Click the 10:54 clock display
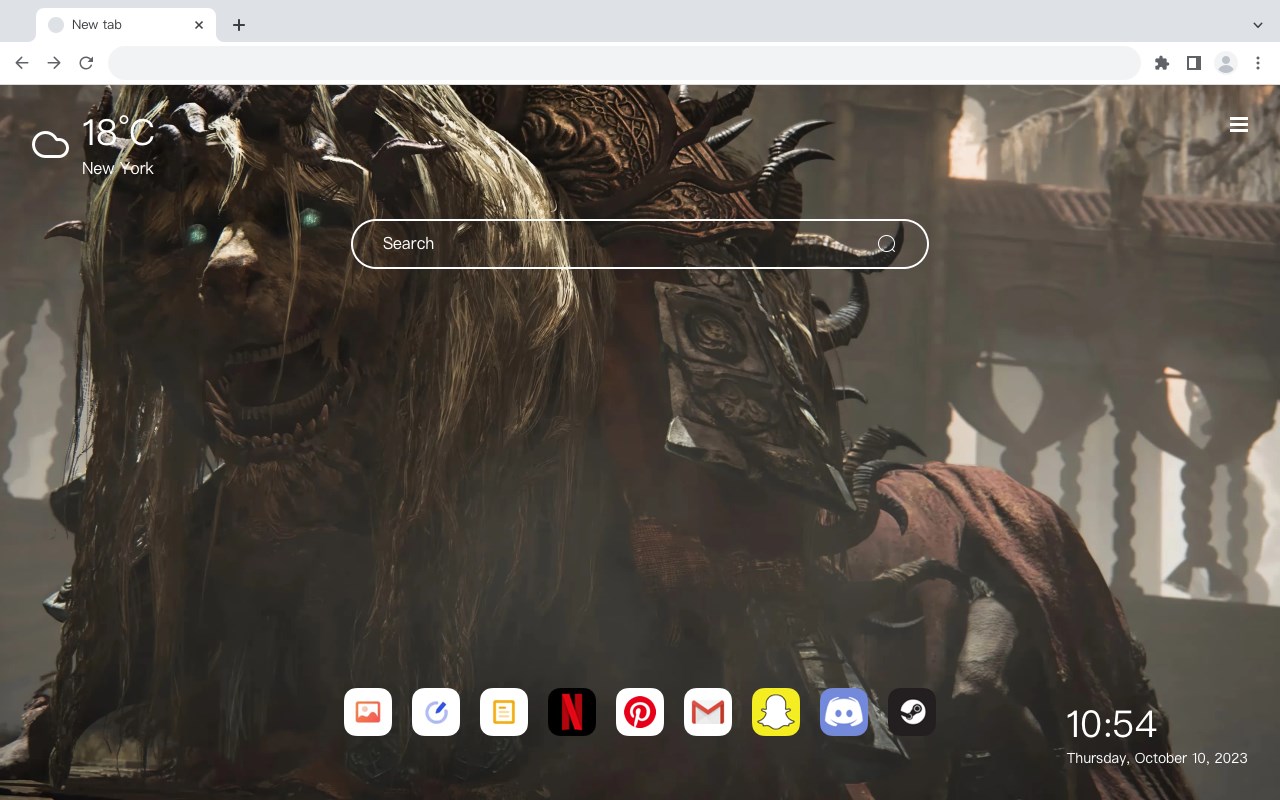This screenshot has height=800, width=1280. (x=1111, y=724)
